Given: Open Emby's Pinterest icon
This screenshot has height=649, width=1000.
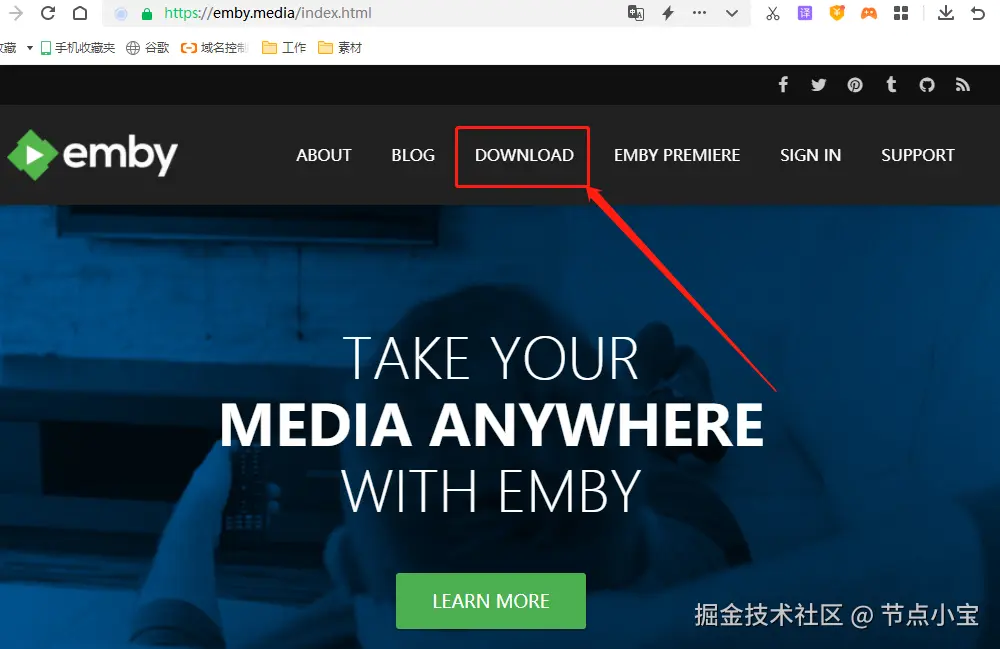Looking at the screenshot, I should coord(855,85).
